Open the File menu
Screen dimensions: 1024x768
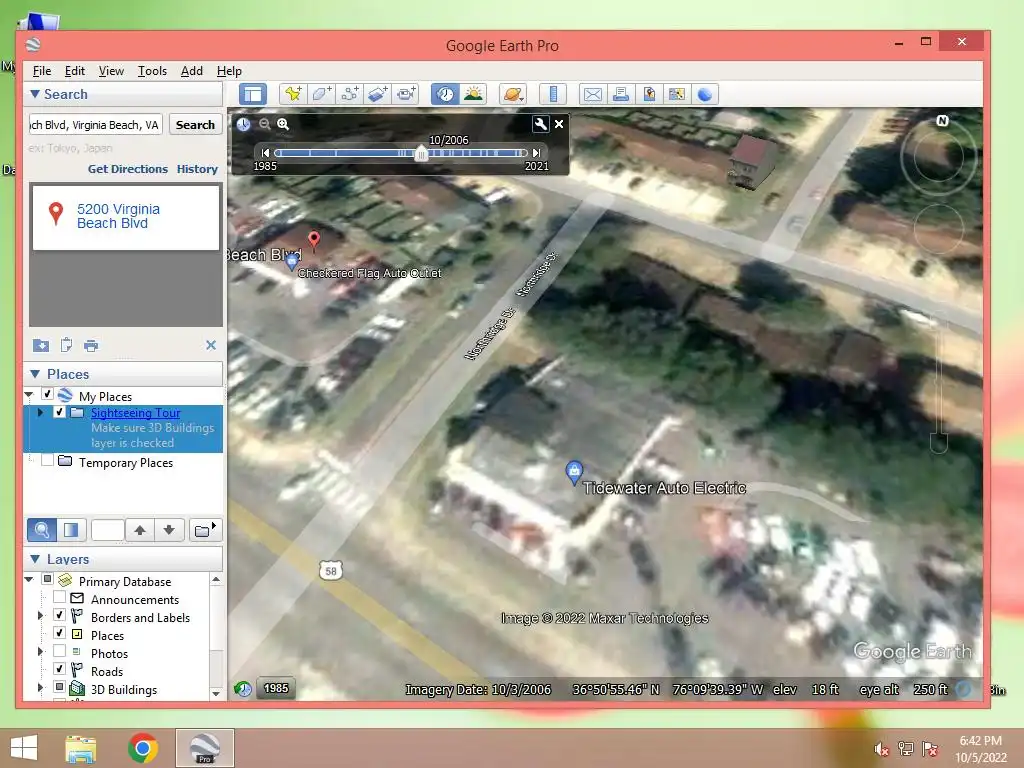(x=42, y=71)
